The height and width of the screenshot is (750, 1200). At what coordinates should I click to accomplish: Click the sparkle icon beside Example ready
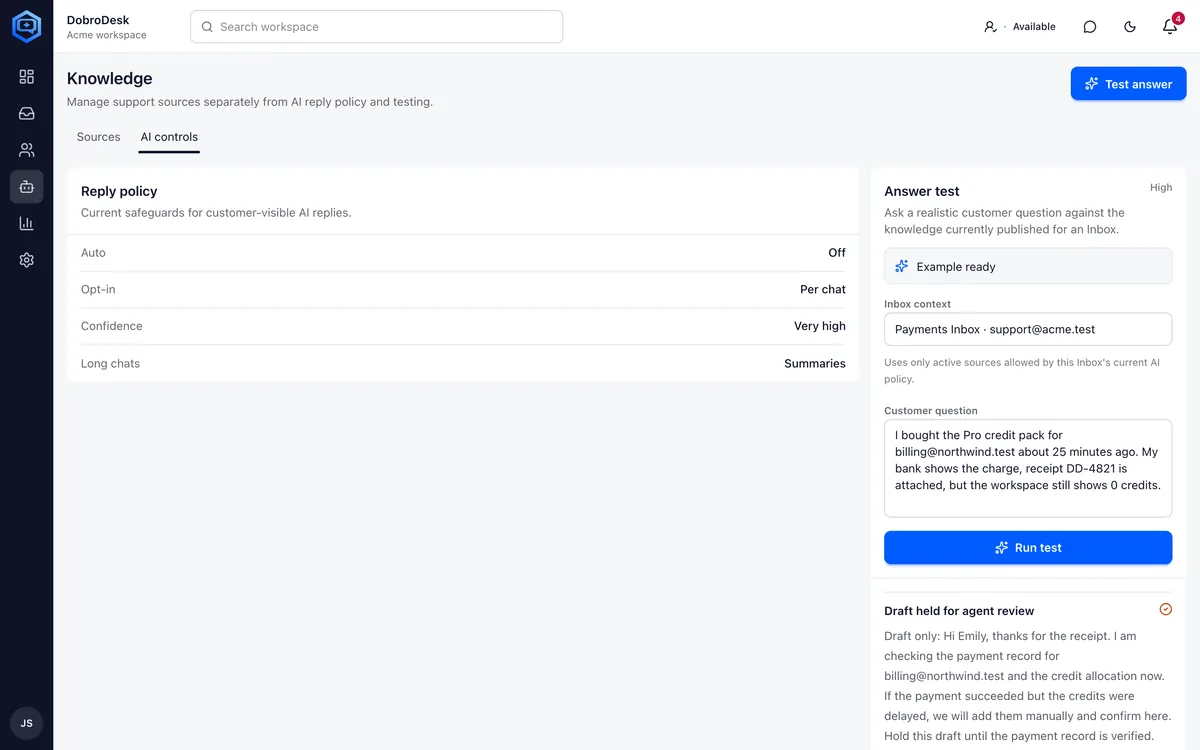[902, 267]
